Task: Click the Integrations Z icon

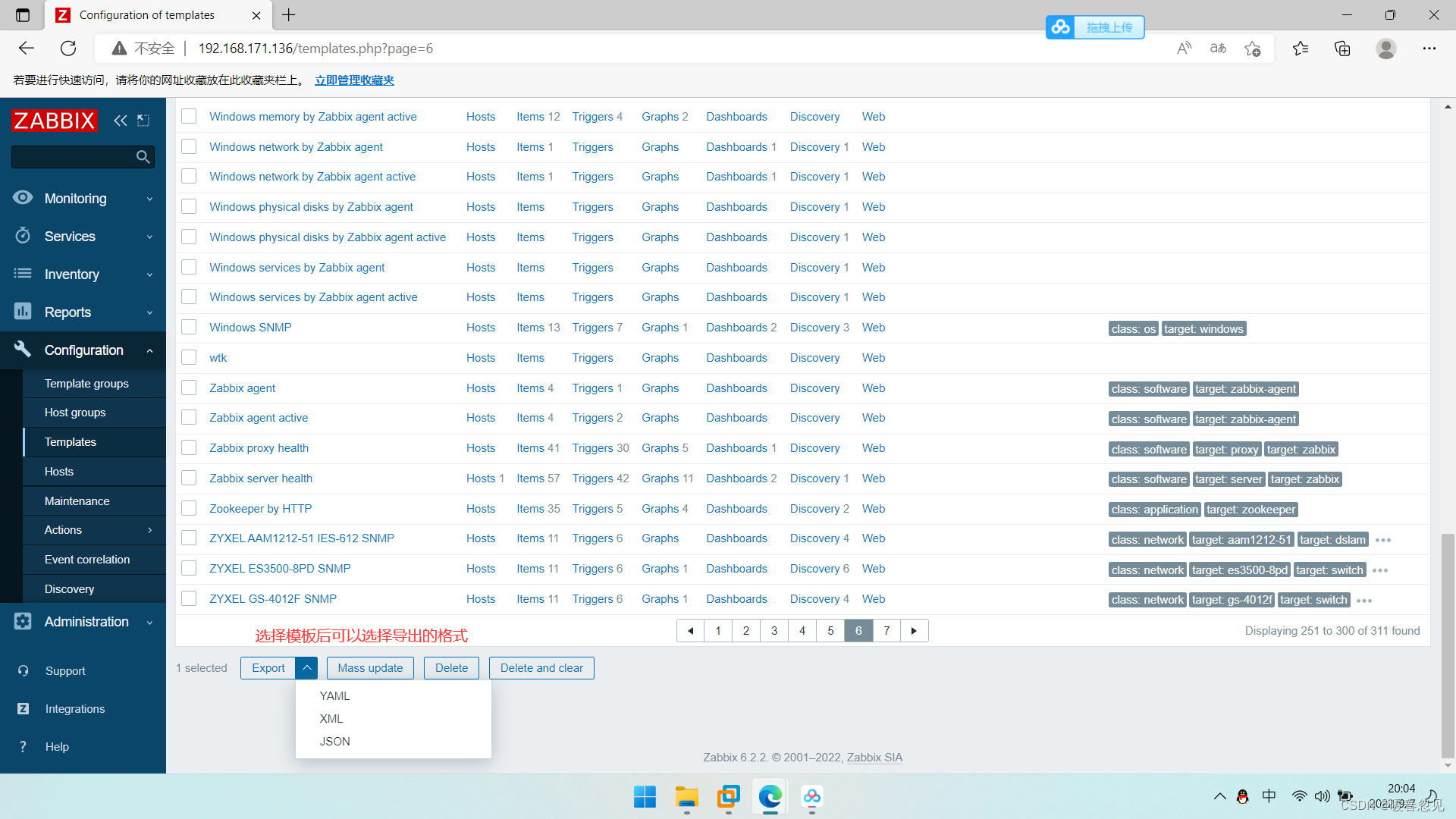Action: click(x=23, y=708)
